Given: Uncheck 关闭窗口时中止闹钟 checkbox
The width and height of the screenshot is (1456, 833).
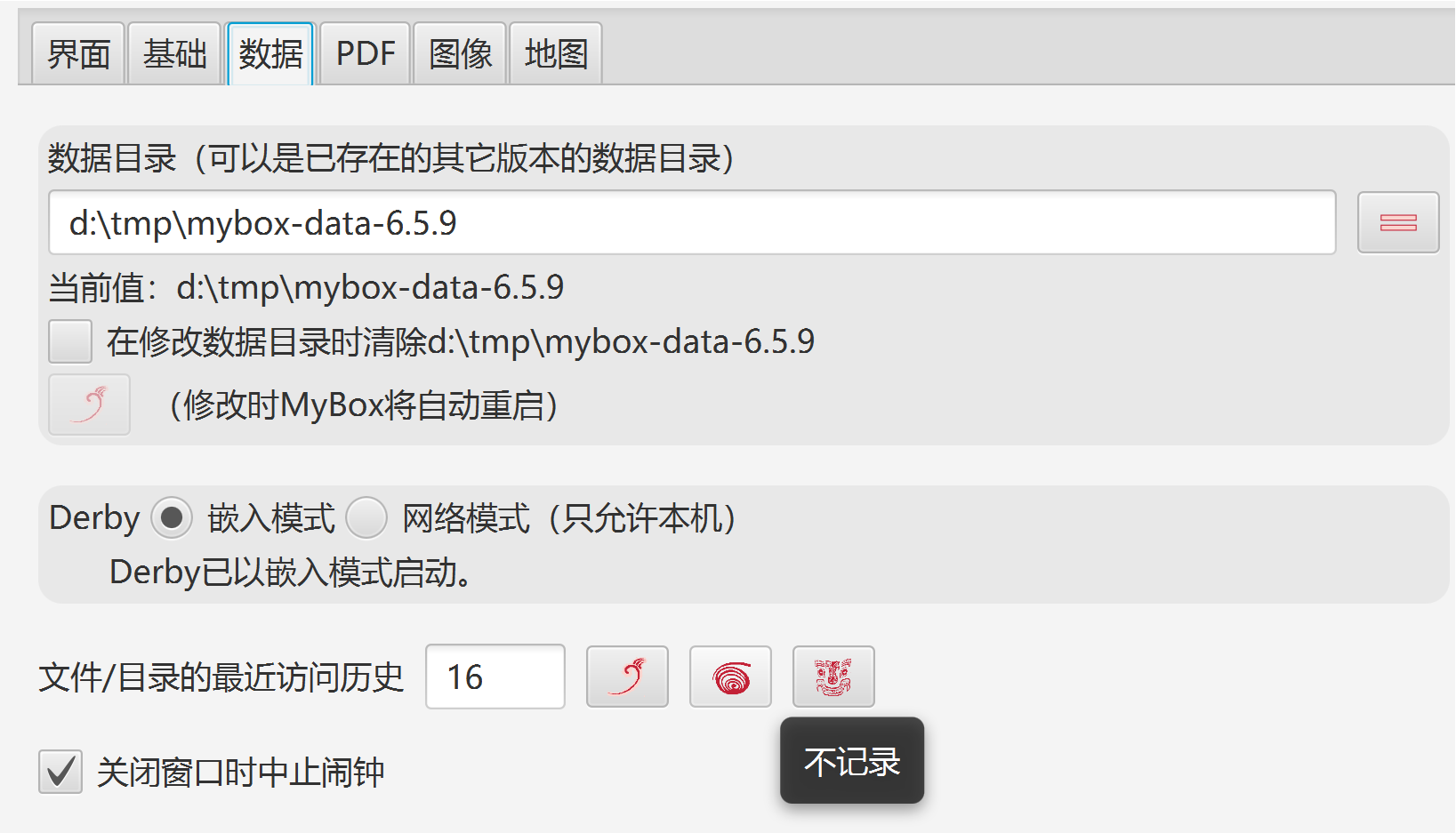Looking at the screenshot, I should coord(60,771).
